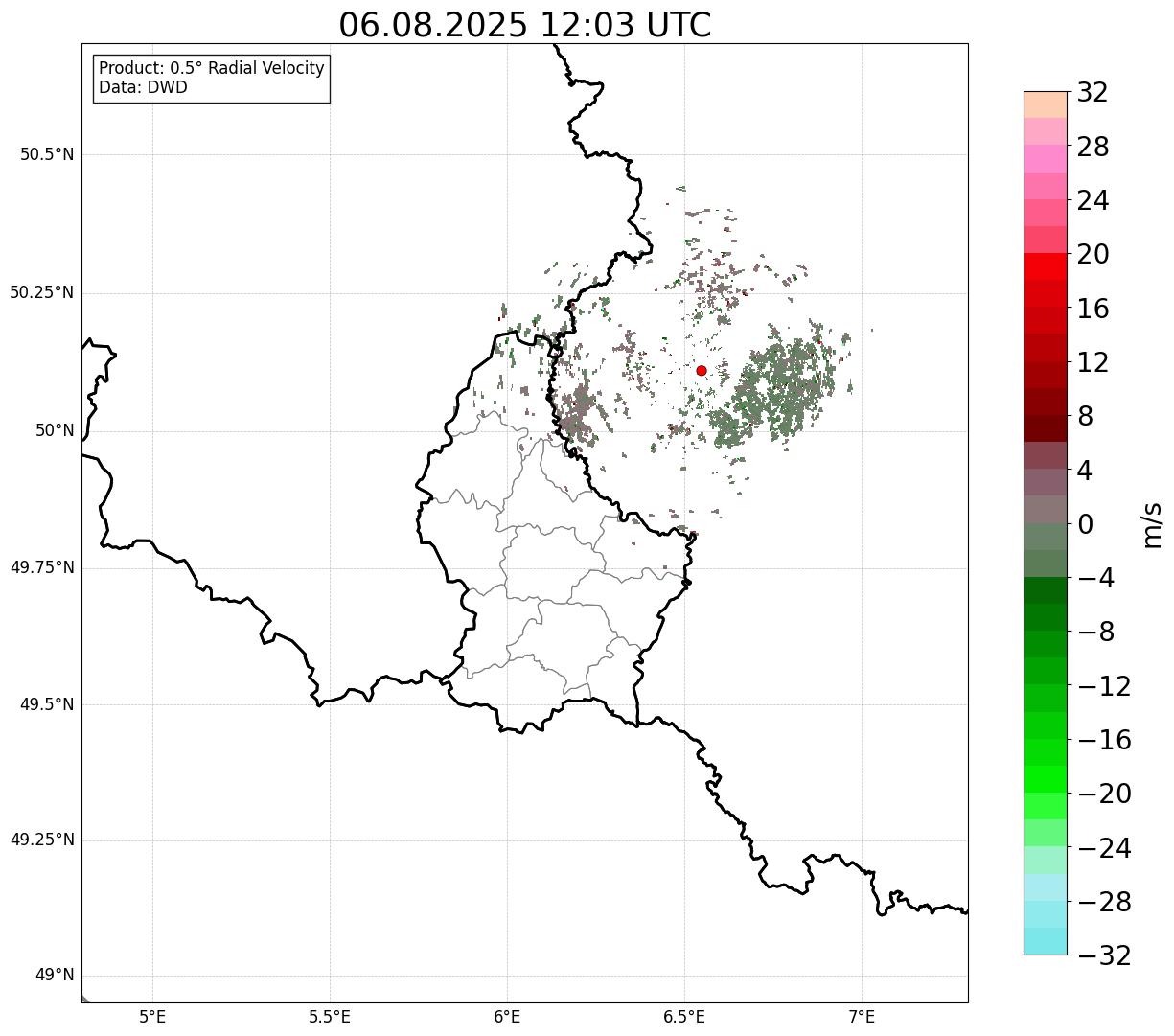
Task: Click the colorbar value 4
Action: pos(1085,471)
